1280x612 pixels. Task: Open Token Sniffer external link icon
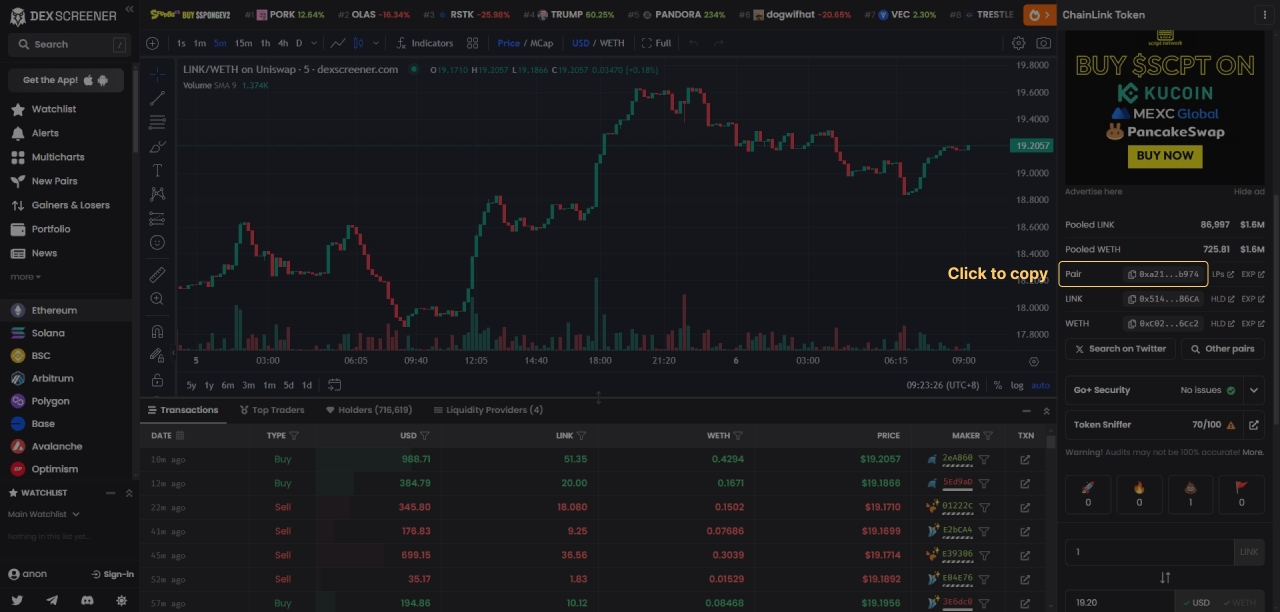[1253, 425]
